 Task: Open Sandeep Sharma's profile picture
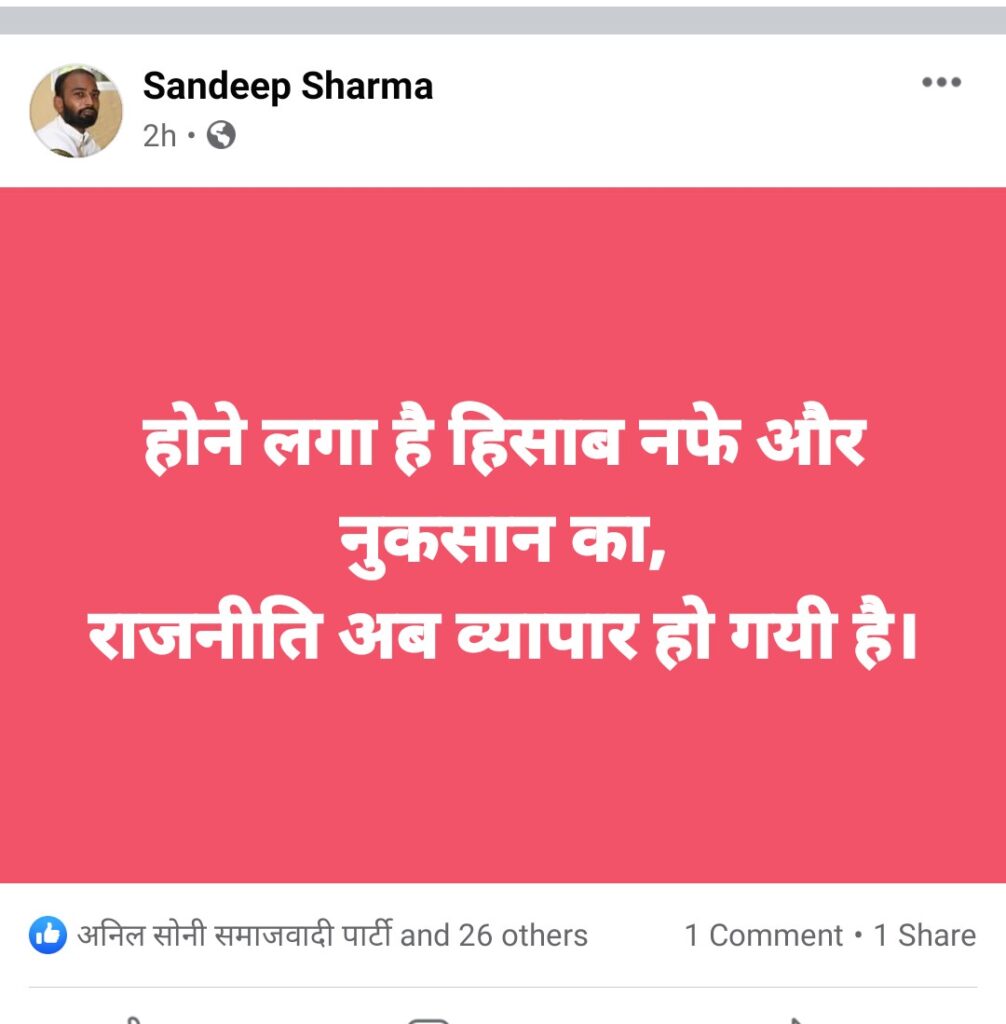pos(76,111)
